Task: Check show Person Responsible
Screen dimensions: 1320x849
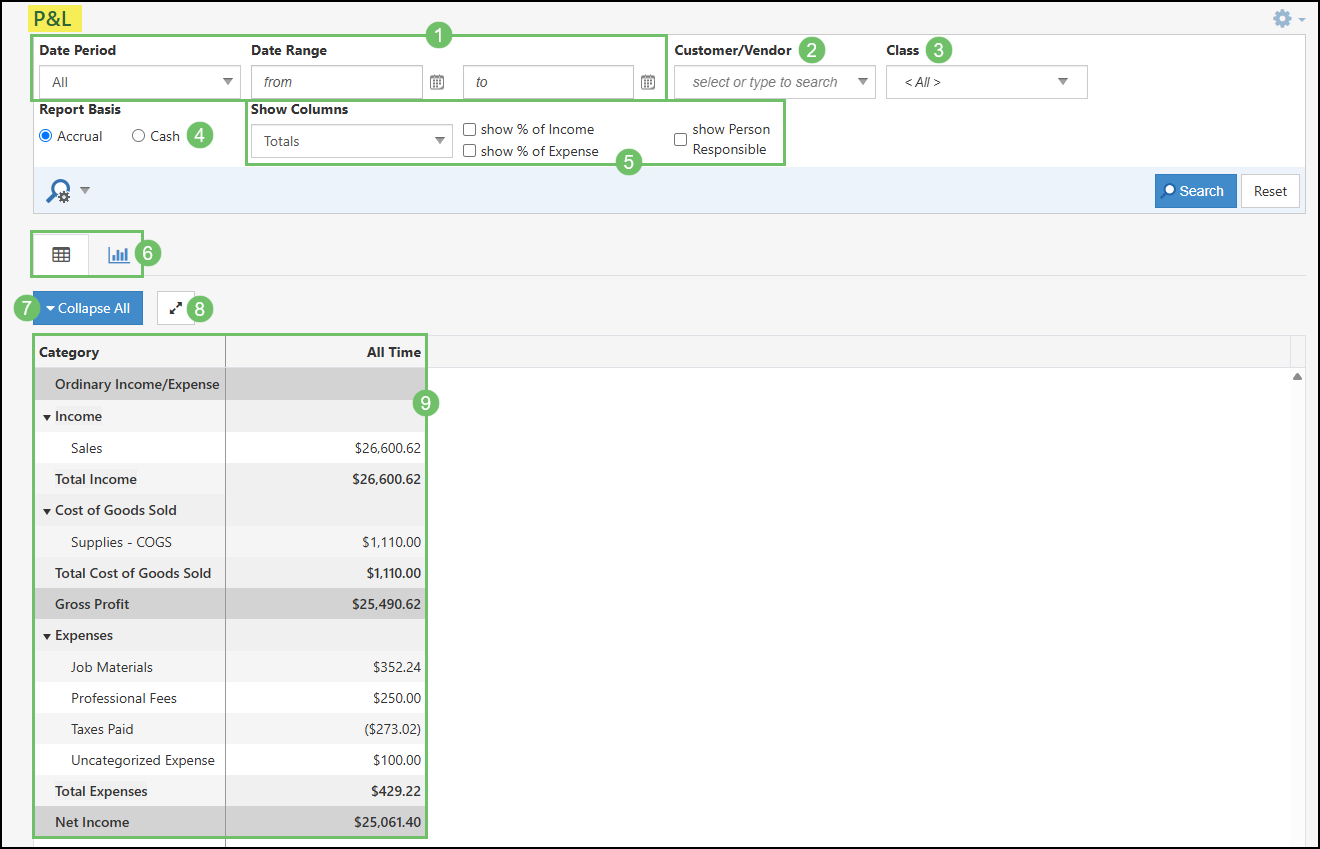Action: pos(680,140)
